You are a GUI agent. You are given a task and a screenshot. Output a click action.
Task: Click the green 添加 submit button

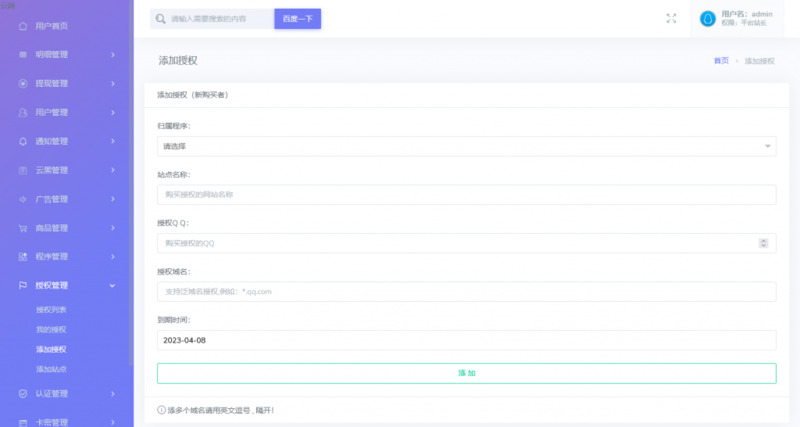466,373
